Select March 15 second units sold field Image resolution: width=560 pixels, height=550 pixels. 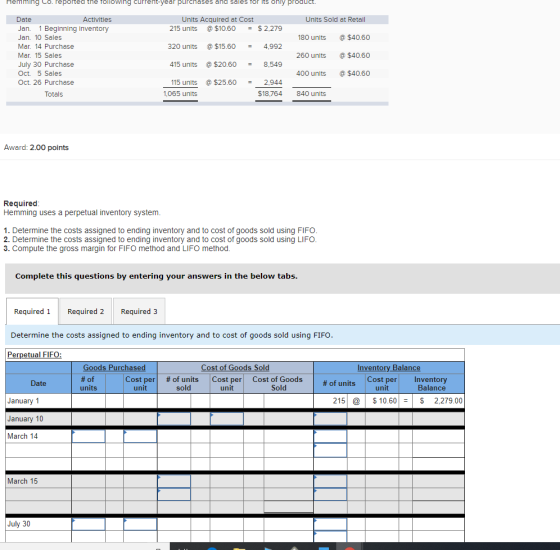pyautogui.click(x=174, y=495)
